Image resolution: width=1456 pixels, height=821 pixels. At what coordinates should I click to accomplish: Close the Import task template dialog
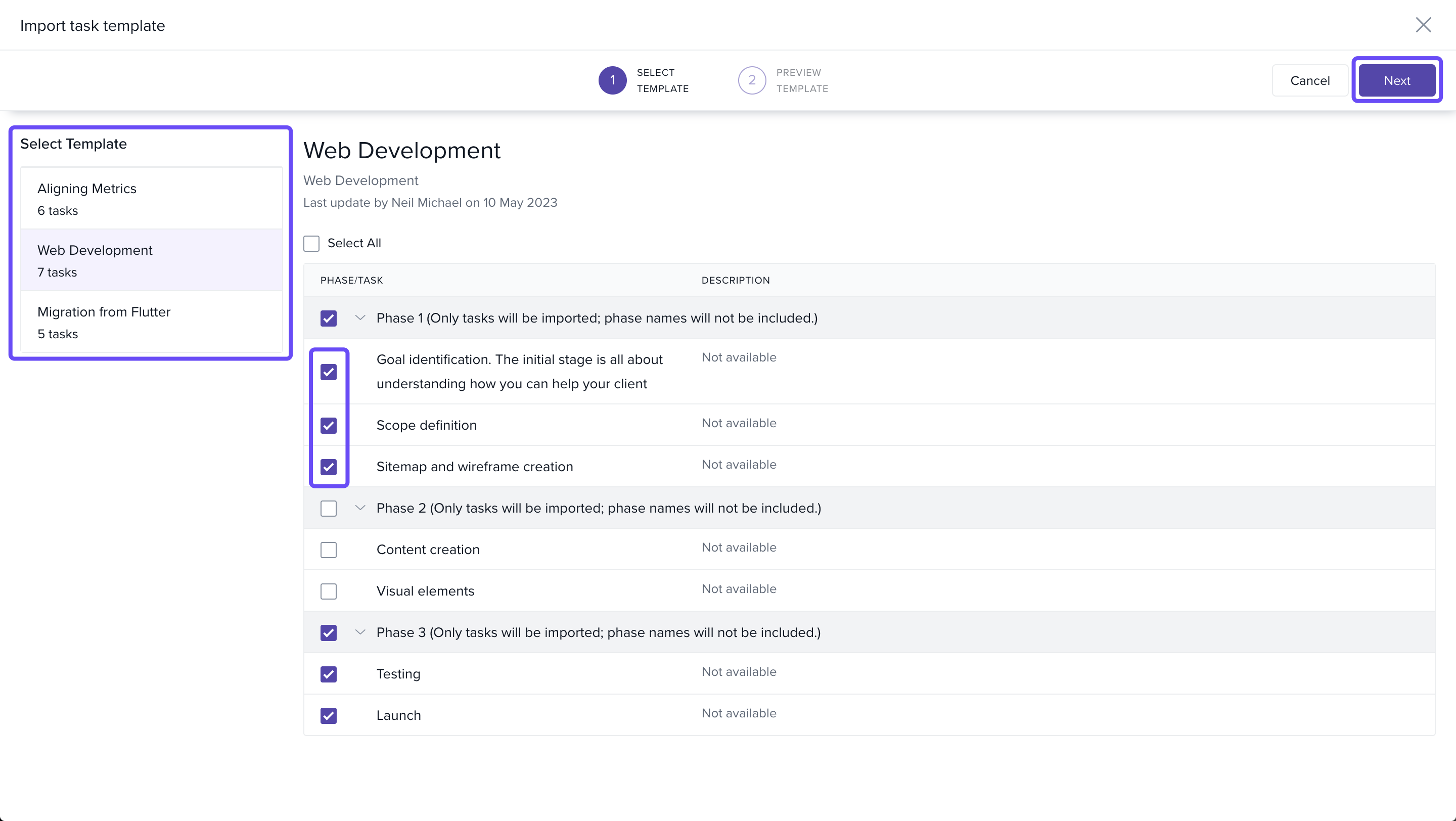click(1423, 25)
